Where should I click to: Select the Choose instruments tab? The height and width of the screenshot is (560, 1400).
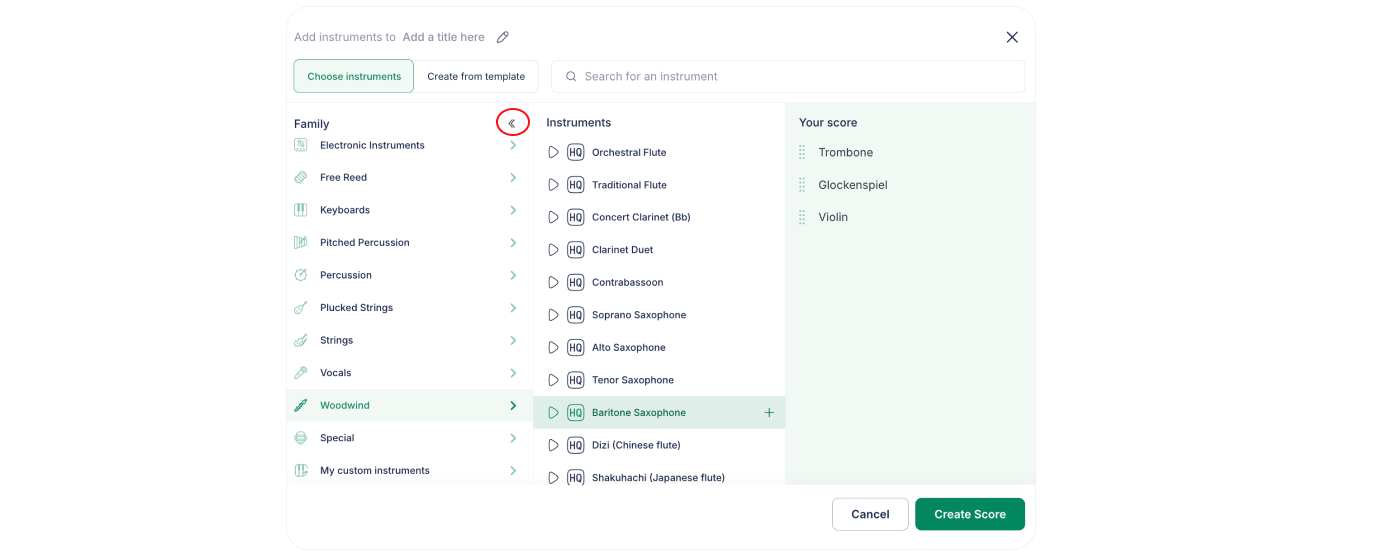click(354, 77)
